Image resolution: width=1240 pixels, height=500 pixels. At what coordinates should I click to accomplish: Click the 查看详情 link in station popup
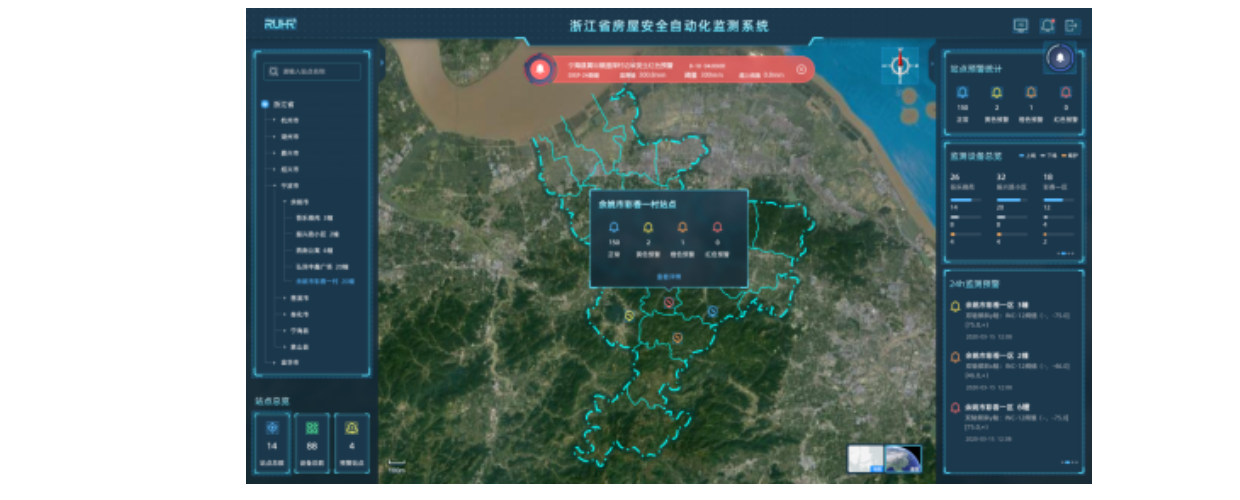click(668, 276)
